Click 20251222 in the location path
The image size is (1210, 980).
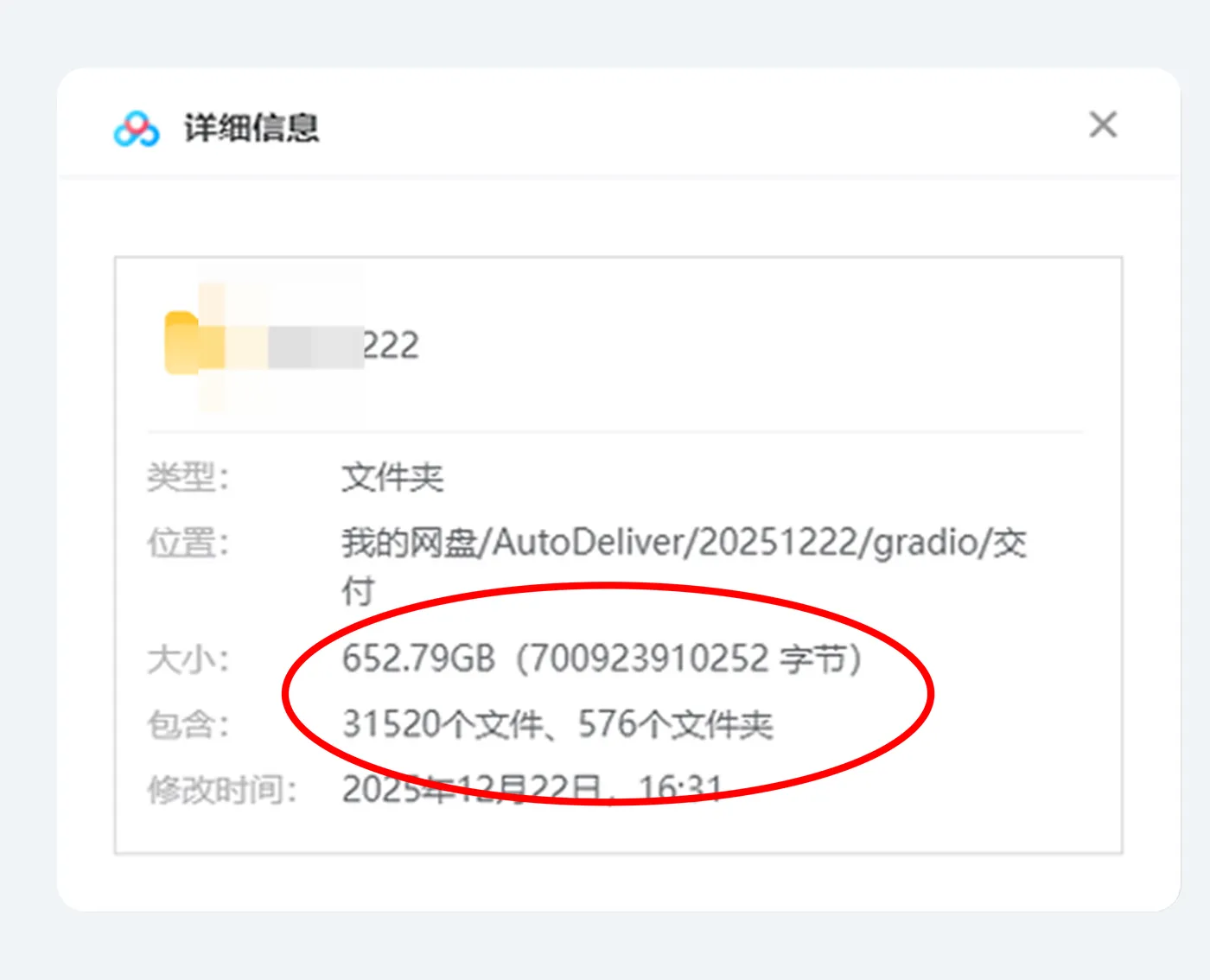pyautogui.click(x=780, y=543)
